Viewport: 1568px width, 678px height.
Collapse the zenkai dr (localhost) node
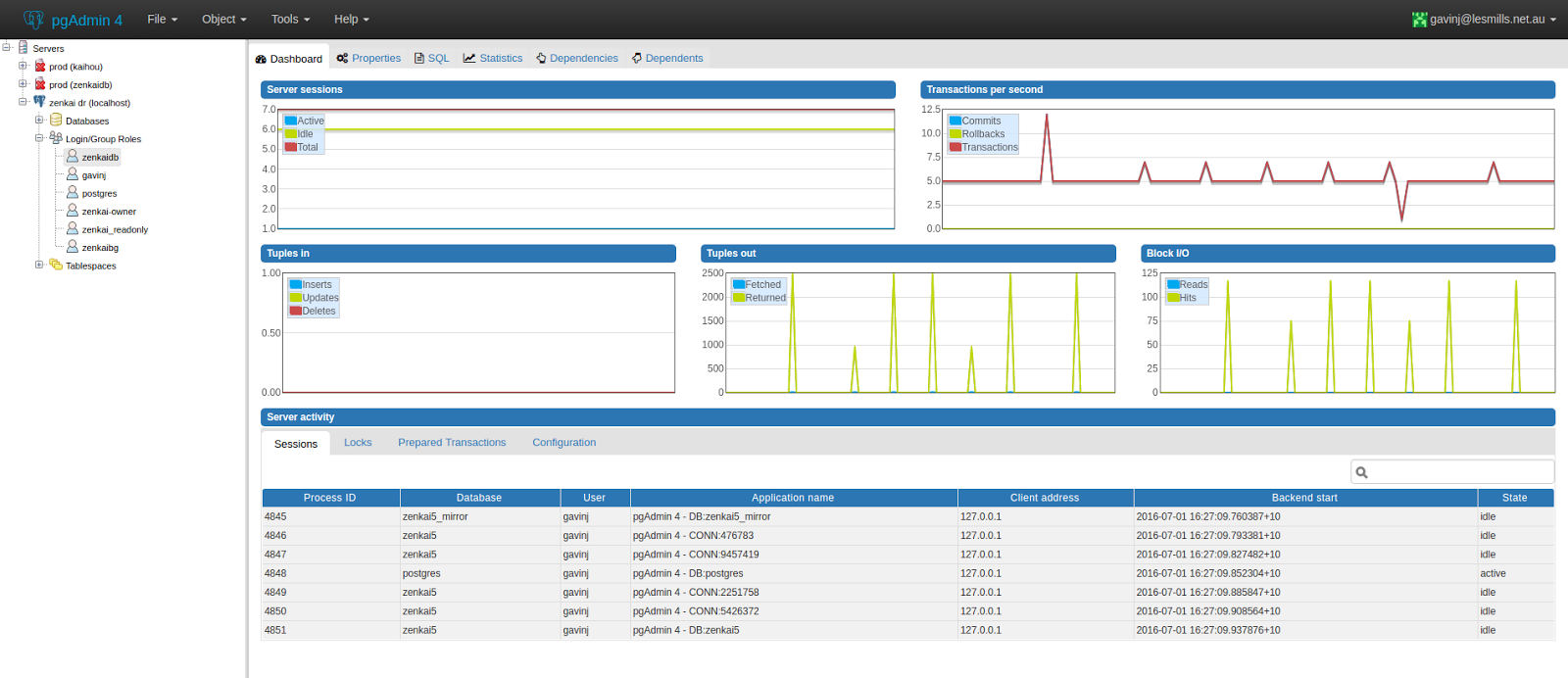23,102
